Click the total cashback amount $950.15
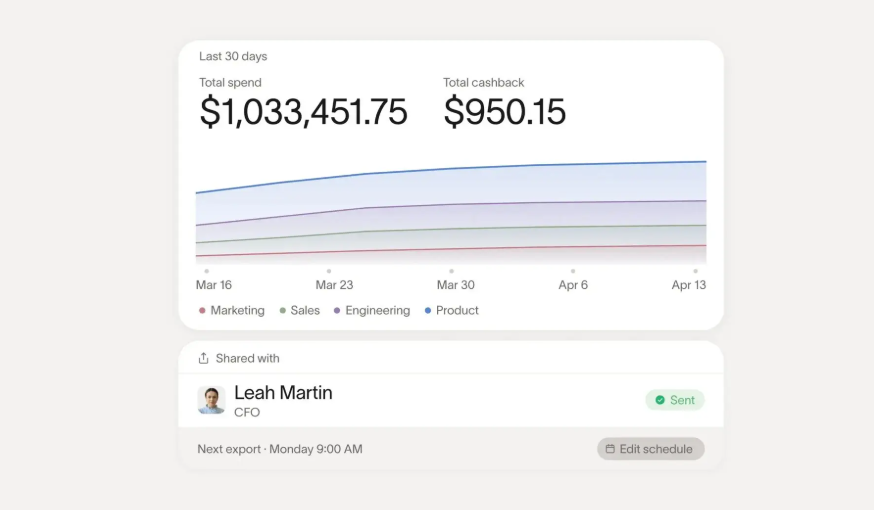The height and width of the screenshot is (510, 874). pyautogui.click(x=504, y=111)
